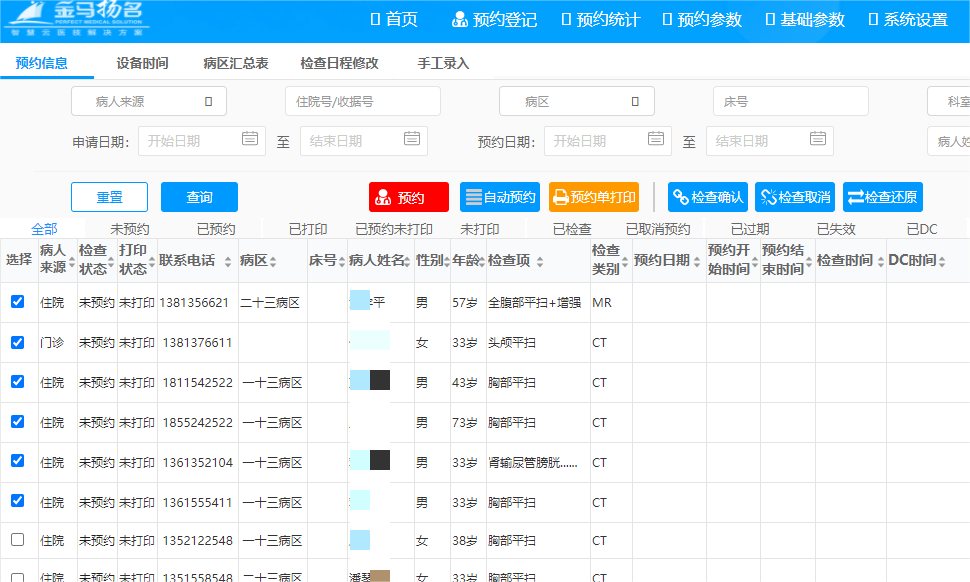Uncheck the row with phone 1361352104
The height and width of the screenshot is (582, 970).
click(17, 461)
